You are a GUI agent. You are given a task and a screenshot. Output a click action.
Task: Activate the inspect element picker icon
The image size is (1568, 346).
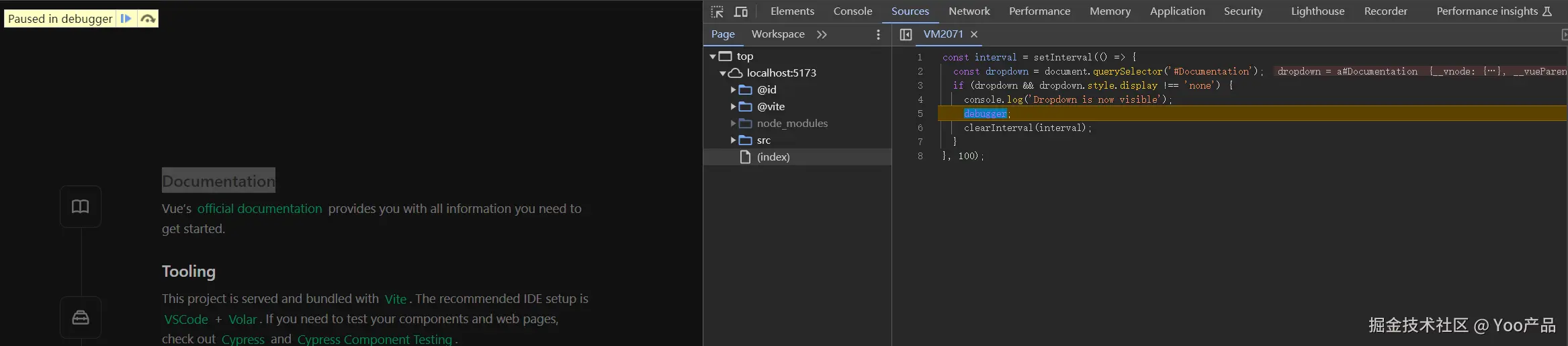(x=717, y=11)
